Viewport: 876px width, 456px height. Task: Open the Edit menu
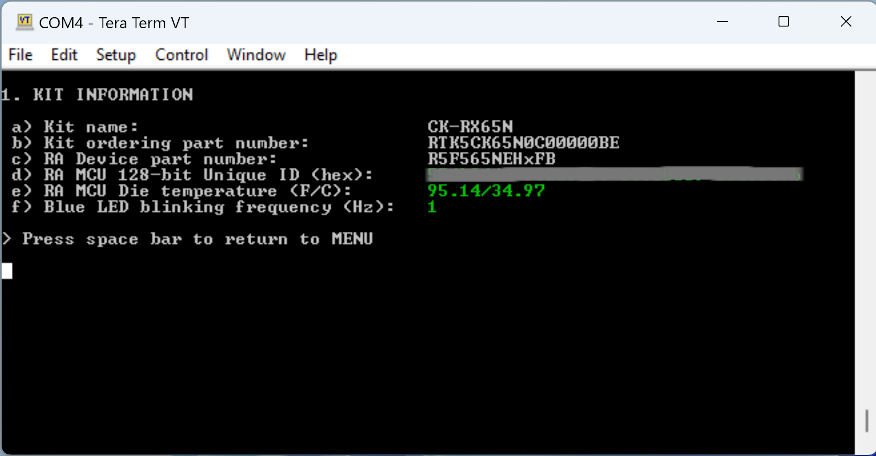pos(64,55)
